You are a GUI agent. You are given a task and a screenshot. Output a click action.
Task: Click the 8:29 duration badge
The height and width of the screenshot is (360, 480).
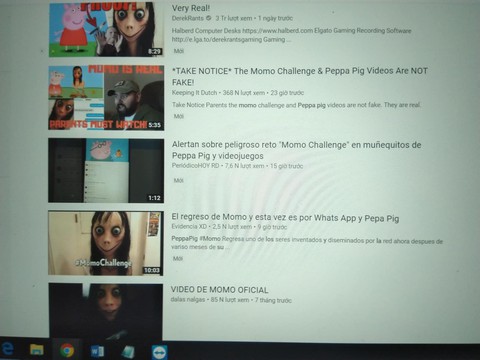click(x=155, y=51)
